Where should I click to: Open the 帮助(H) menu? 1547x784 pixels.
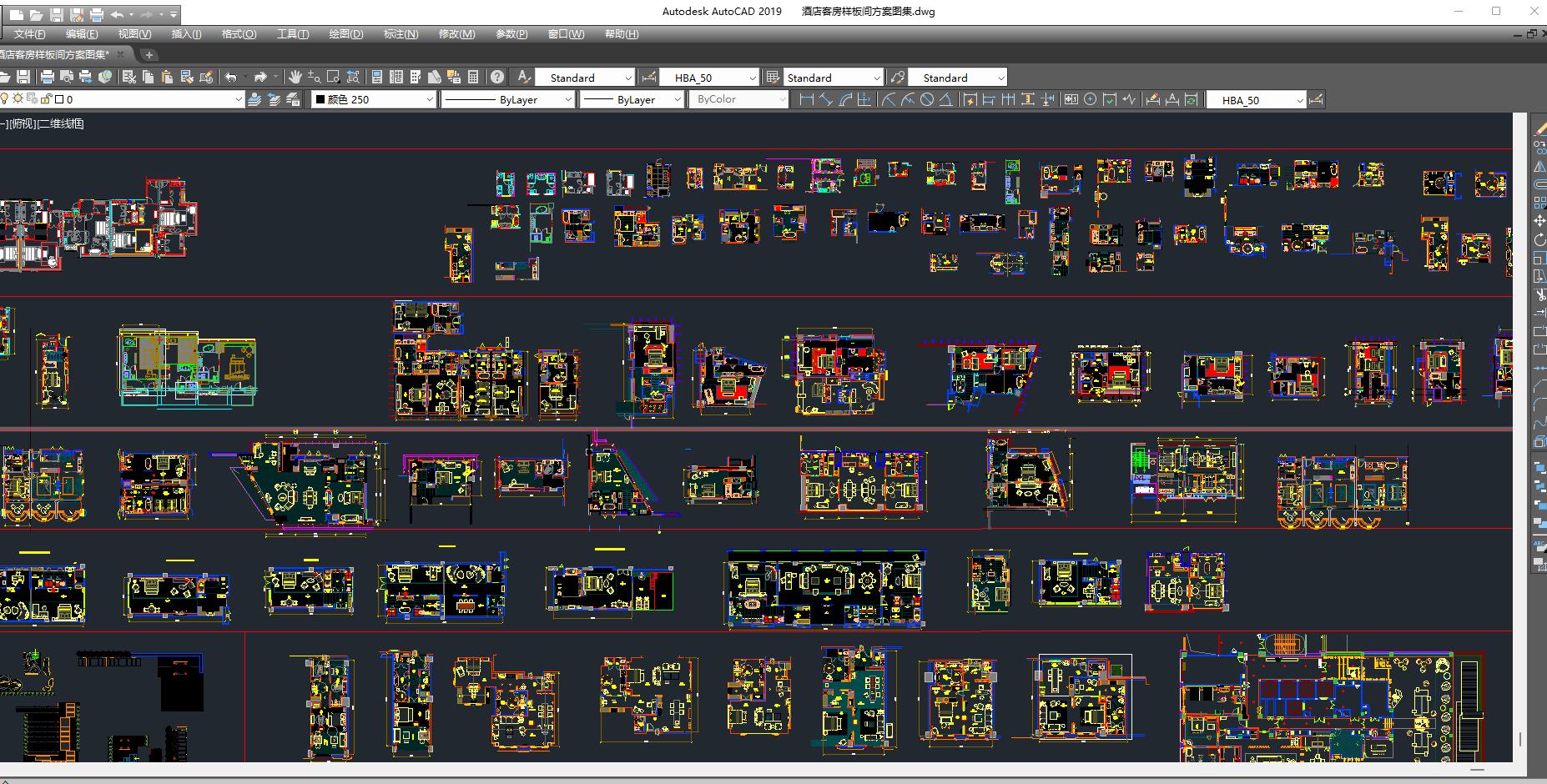pos(622,34)
